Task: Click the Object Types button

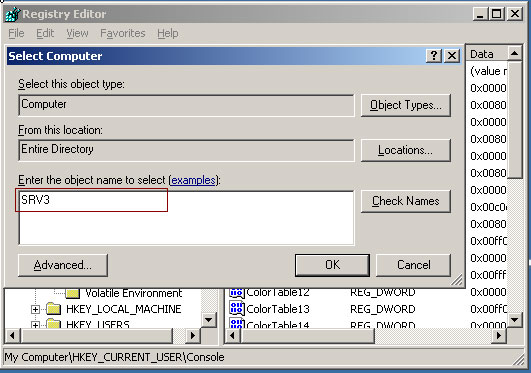Action: (406, 105)
